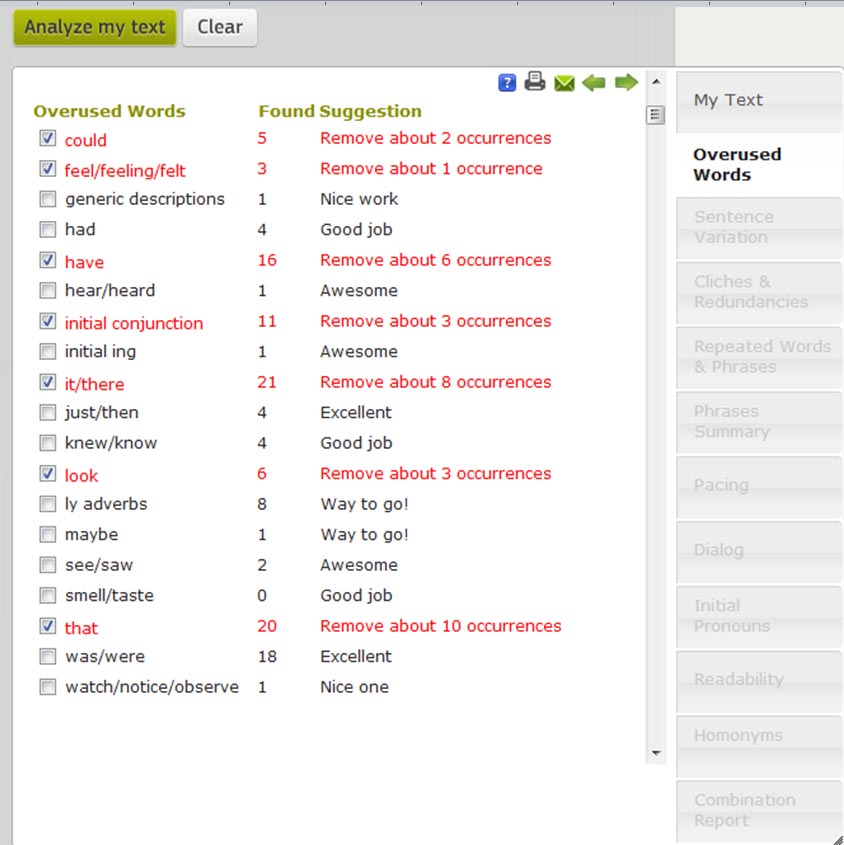Click the blue help question mark icon

507,83
